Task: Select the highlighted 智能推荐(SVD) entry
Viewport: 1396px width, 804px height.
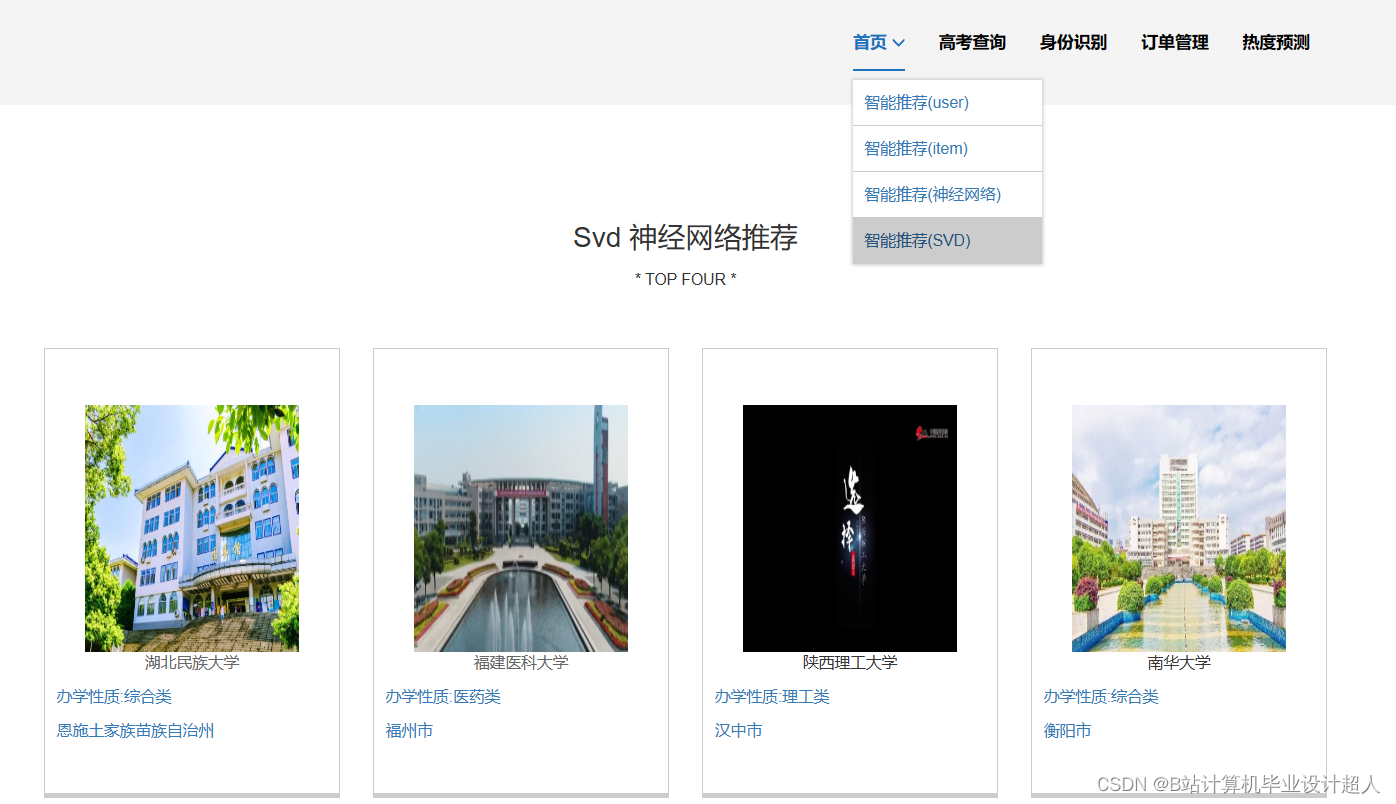Action: pos(947,241)
